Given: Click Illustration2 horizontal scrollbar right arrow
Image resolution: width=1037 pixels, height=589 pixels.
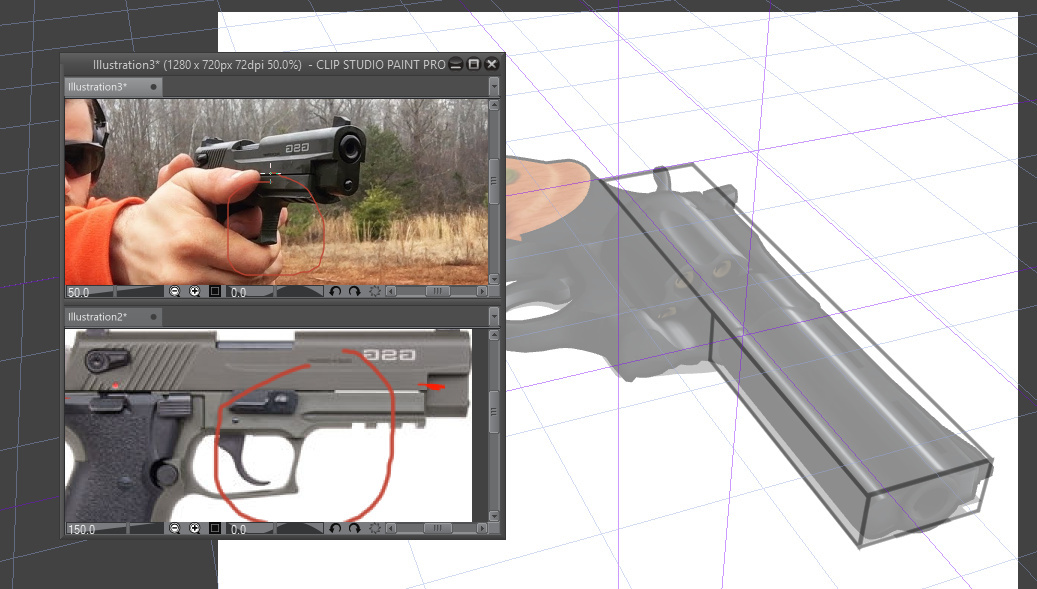Looking at the screenshot, I should pyautogui.click(x=481, y=528).
